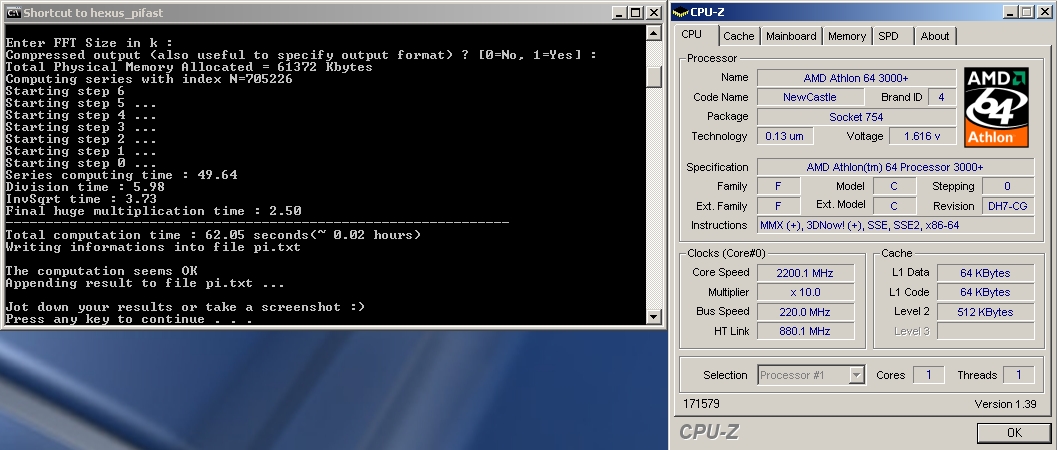Screen dimensions: 1057x450
Task: Close the CPU-Z window
Action: pyautogui.click(x=1044, y=12)
